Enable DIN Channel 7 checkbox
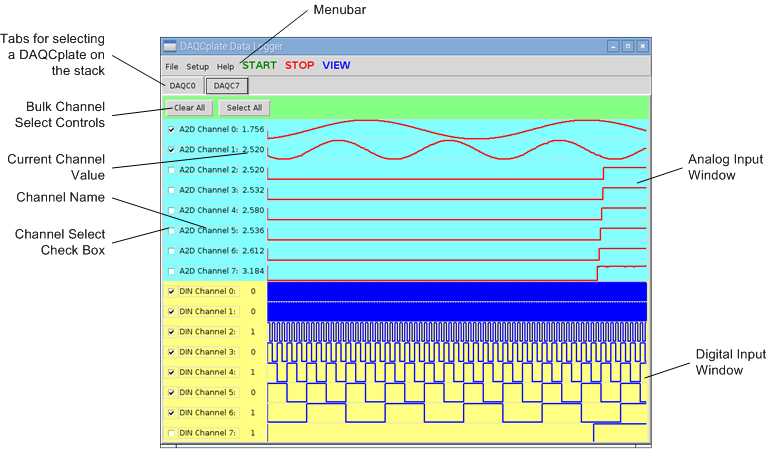 (171, 433)
